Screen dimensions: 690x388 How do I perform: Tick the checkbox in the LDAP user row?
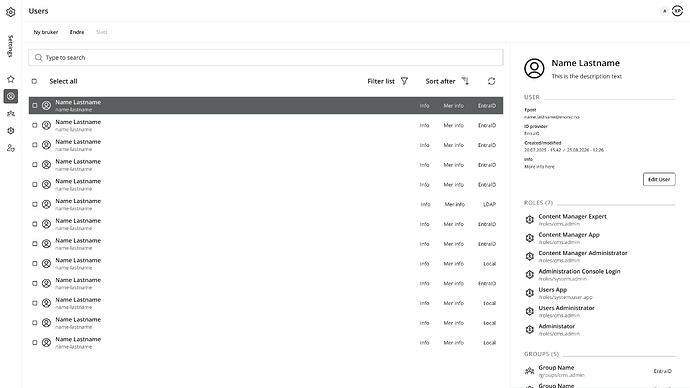[35, 205]
